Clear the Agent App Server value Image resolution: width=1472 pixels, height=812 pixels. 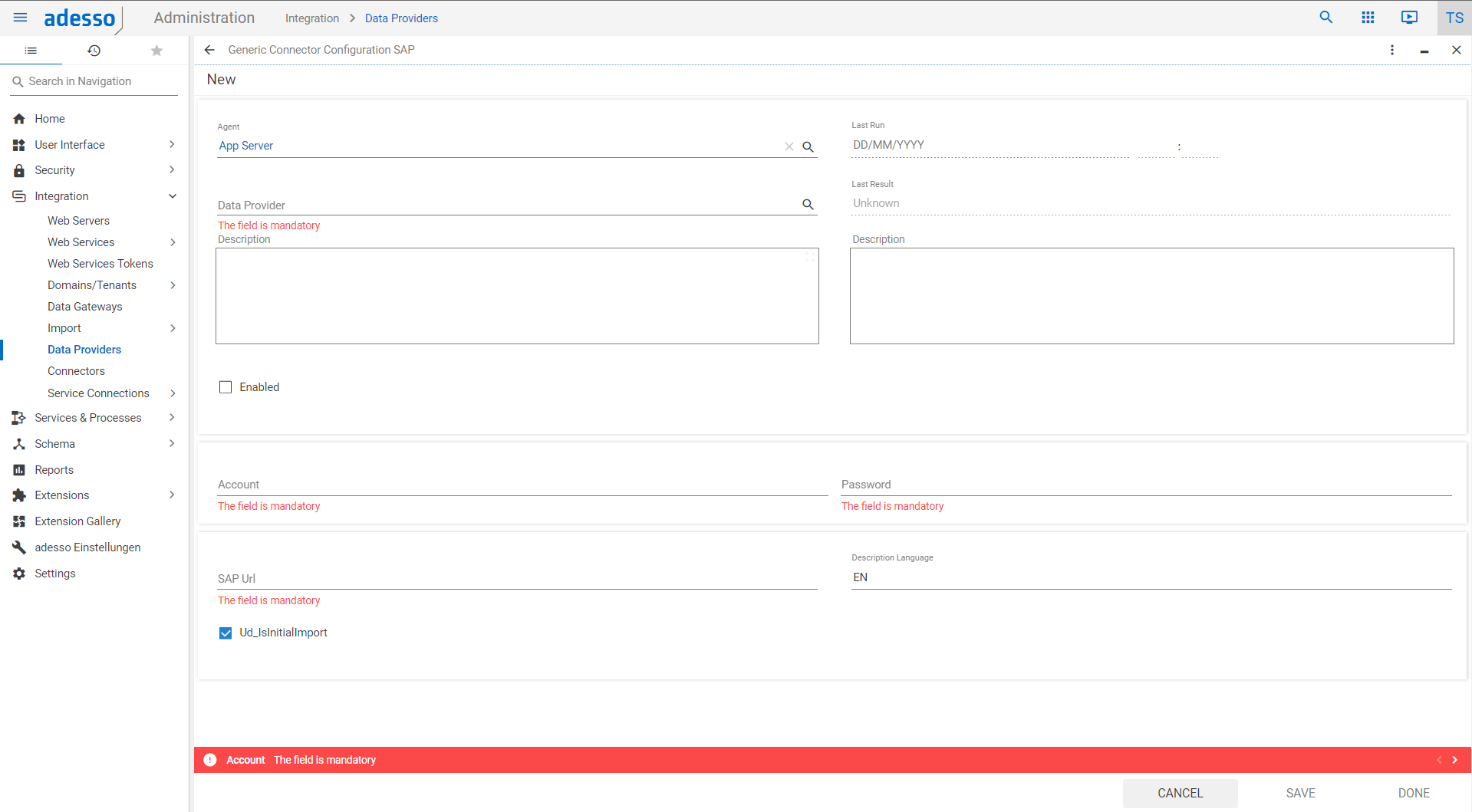click(789, 146)
